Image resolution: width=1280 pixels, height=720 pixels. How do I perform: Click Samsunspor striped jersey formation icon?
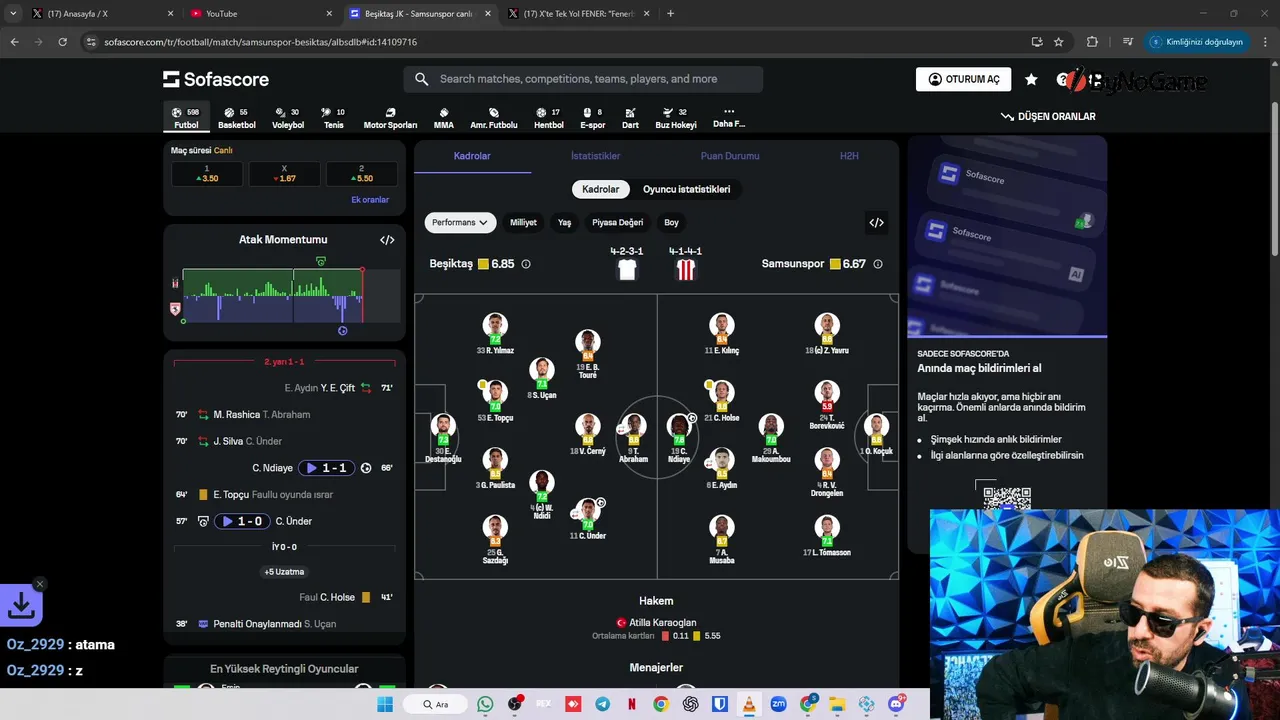click(685, 269)
